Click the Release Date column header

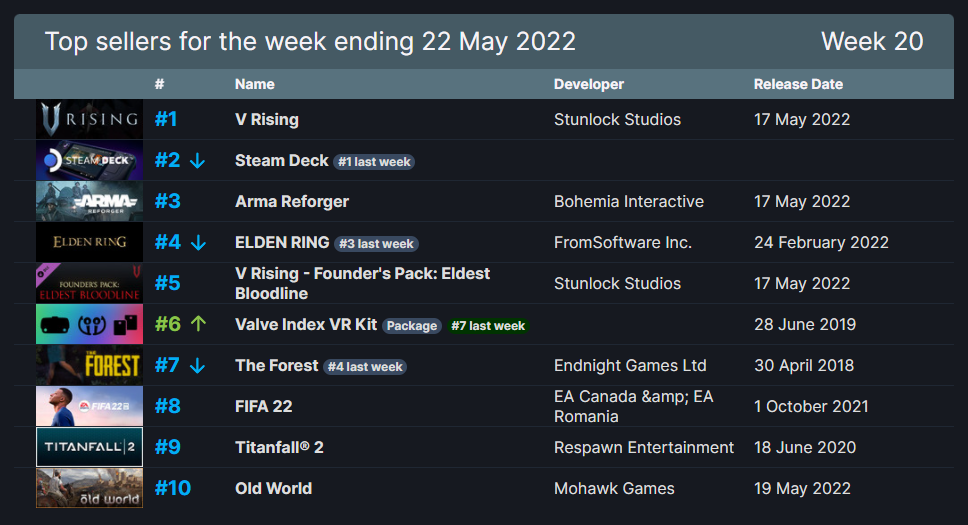tap(798, 84)
